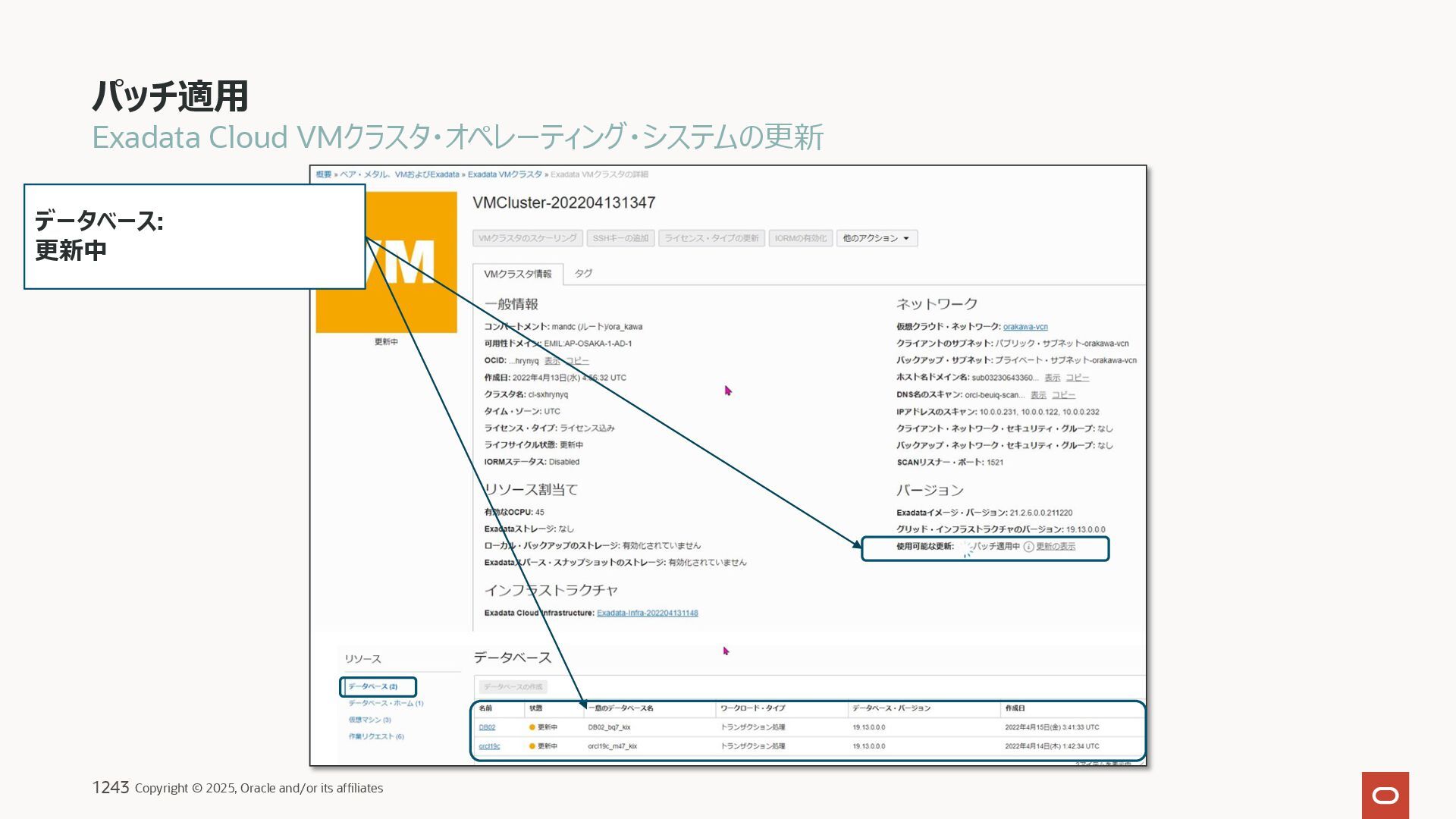This screenshot has width=1456, height=819.
Task: Select データベース・ホーム (1) in resources
Action: pos(385,703)
